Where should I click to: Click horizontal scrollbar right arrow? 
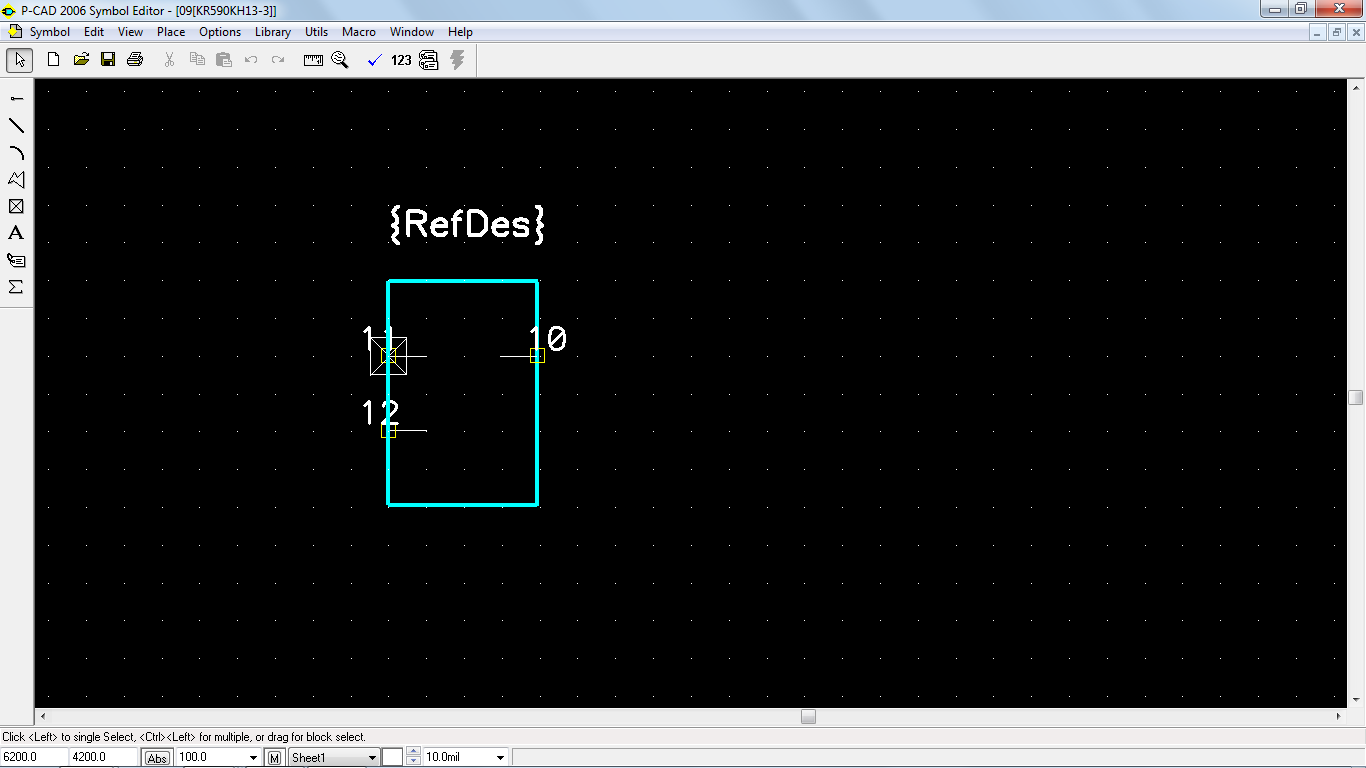(x=1339, y=716)
